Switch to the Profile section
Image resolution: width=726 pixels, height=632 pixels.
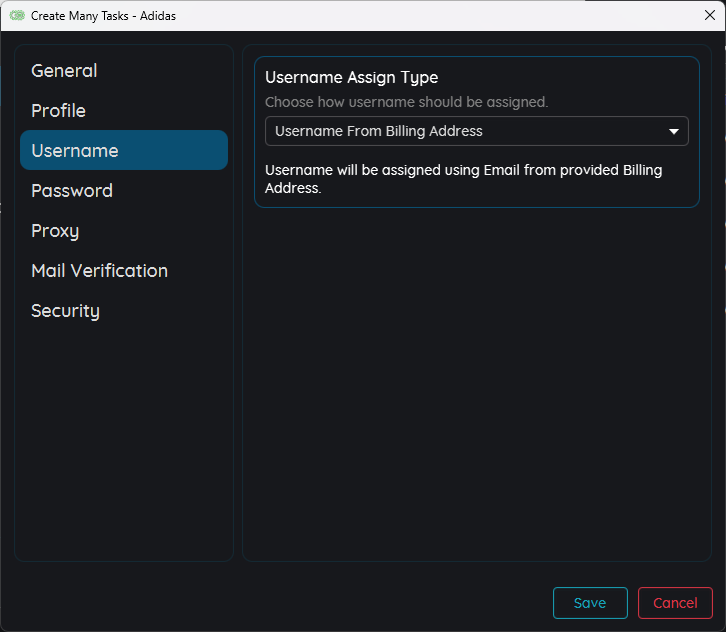point(58,111)
